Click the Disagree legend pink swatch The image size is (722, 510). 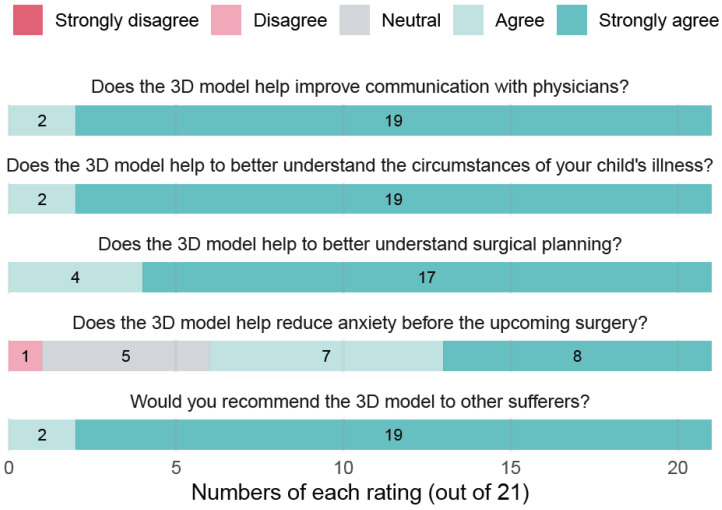click(226, 20)
